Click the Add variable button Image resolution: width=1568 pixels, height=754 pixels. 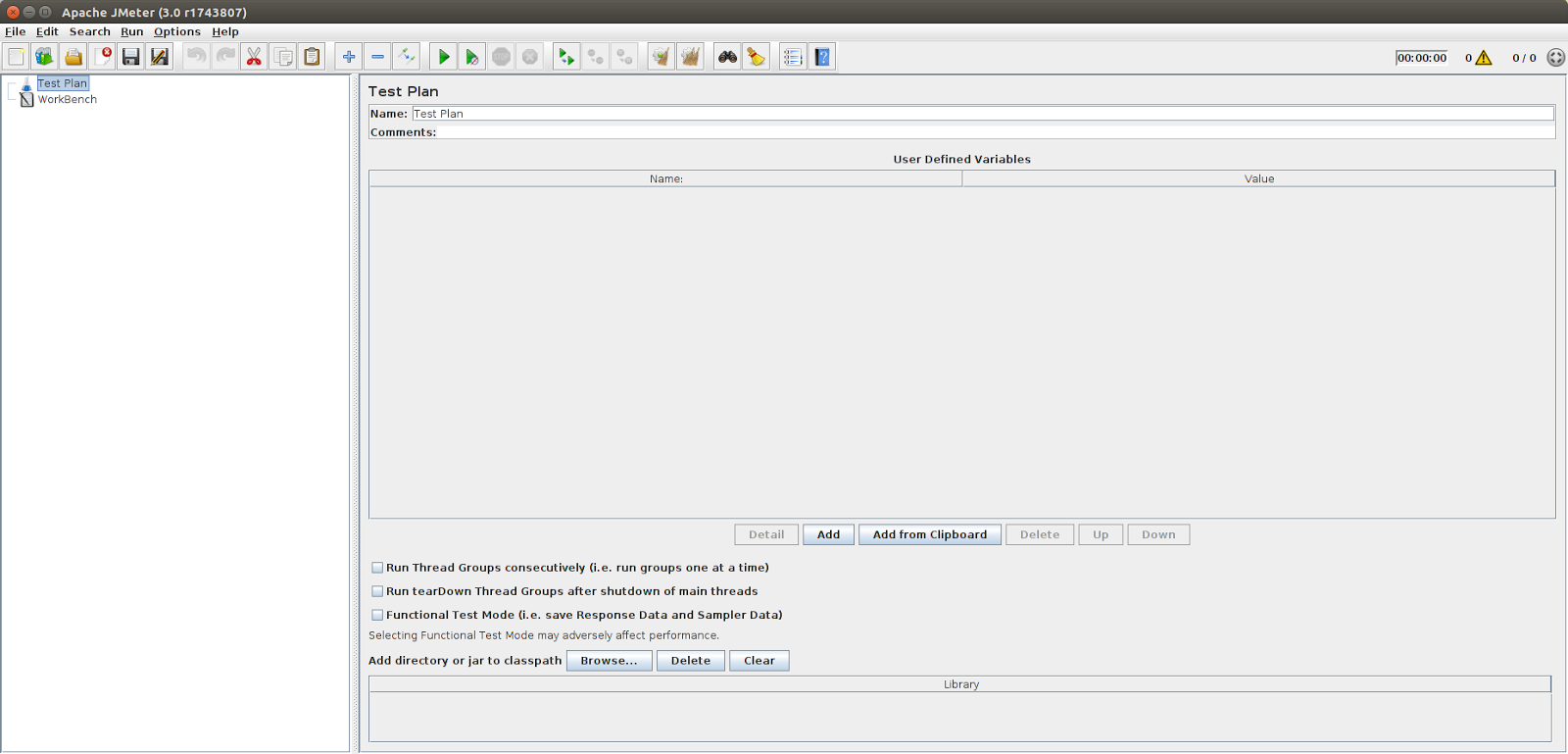tap(828, 534)
